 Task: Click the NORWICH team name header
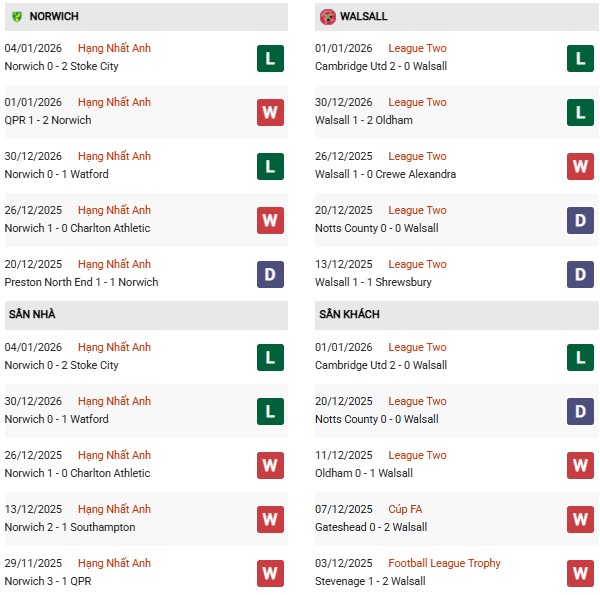point(54,17)
